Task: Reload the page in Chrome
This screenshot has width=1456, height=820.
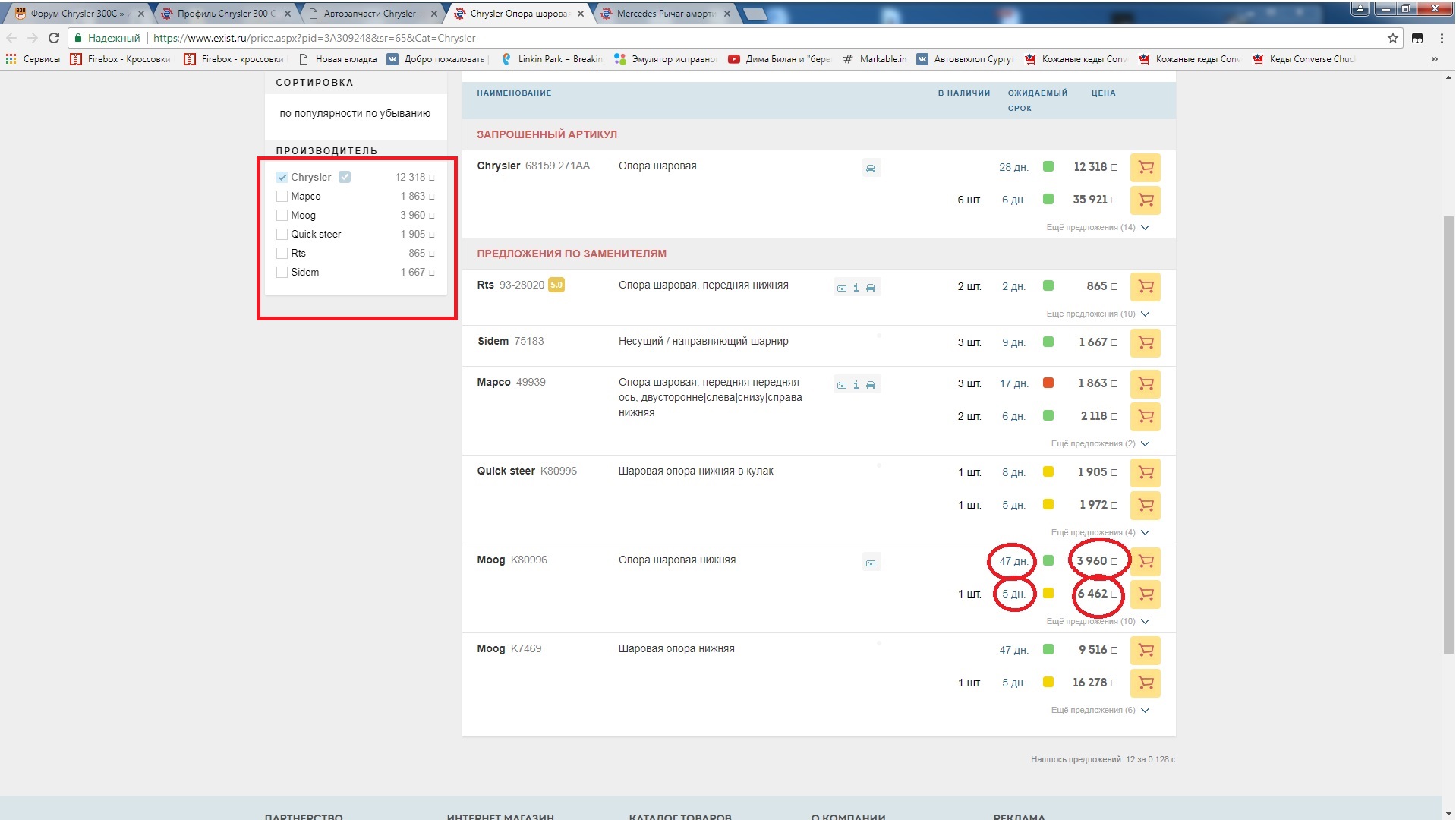Action: tap(53, 38)
